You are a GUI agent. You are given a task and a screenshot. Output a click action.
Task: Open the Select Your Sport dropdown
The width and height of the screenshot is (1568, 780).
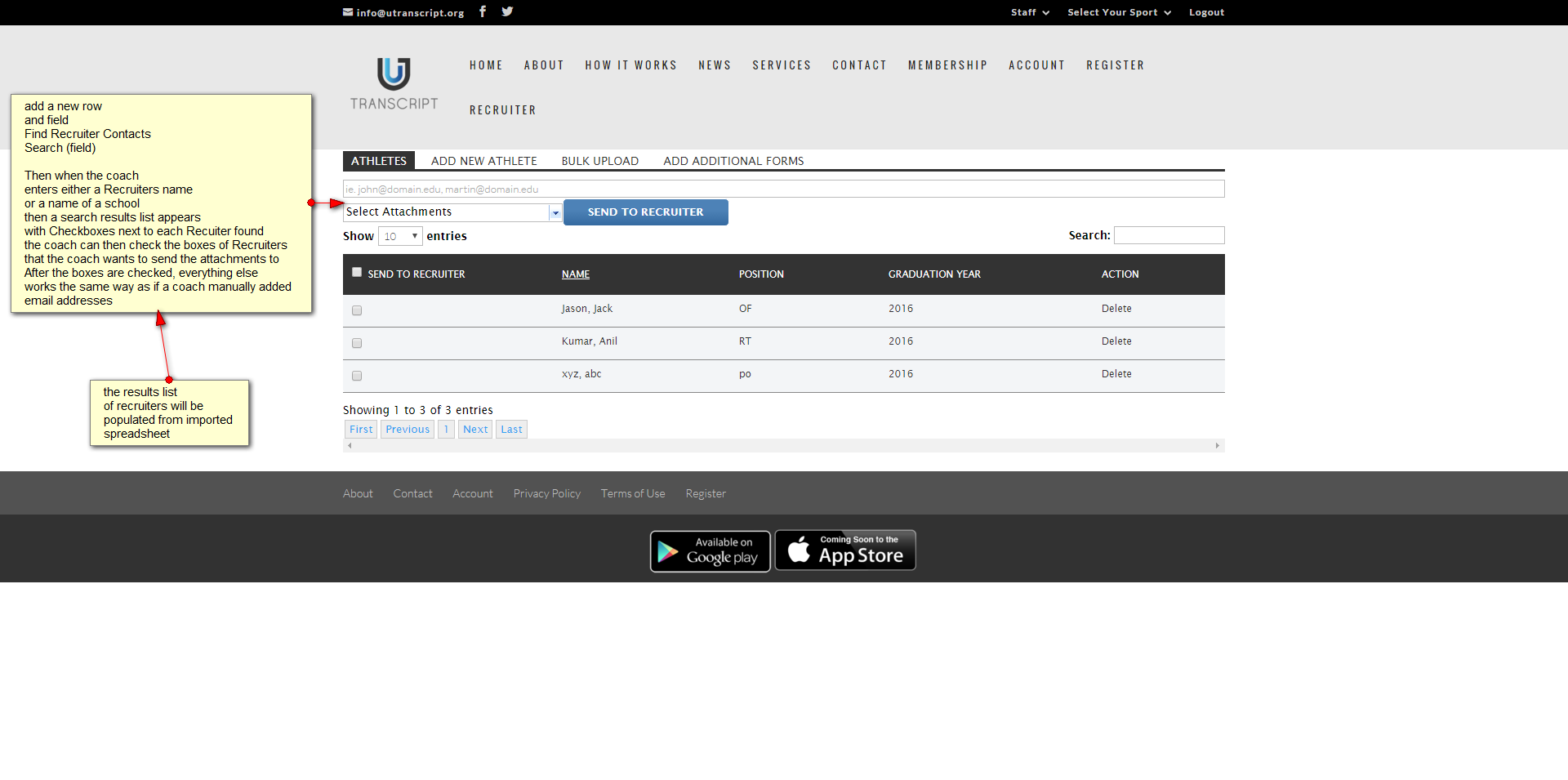pyautogui.click(x=1119, y=12)
